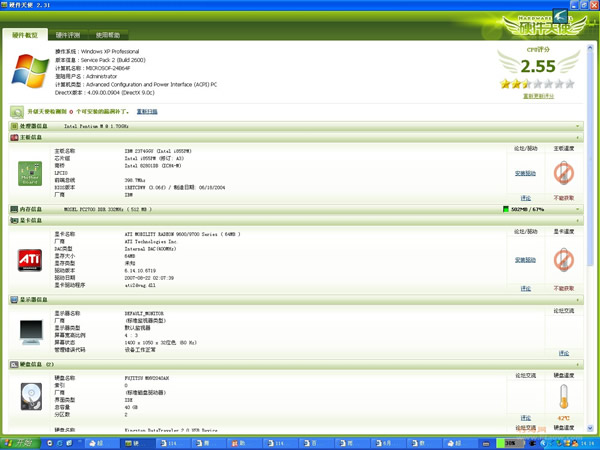Open the Start button on the taskbar
This screenshot has height=450, width=600.
point(21,443)
